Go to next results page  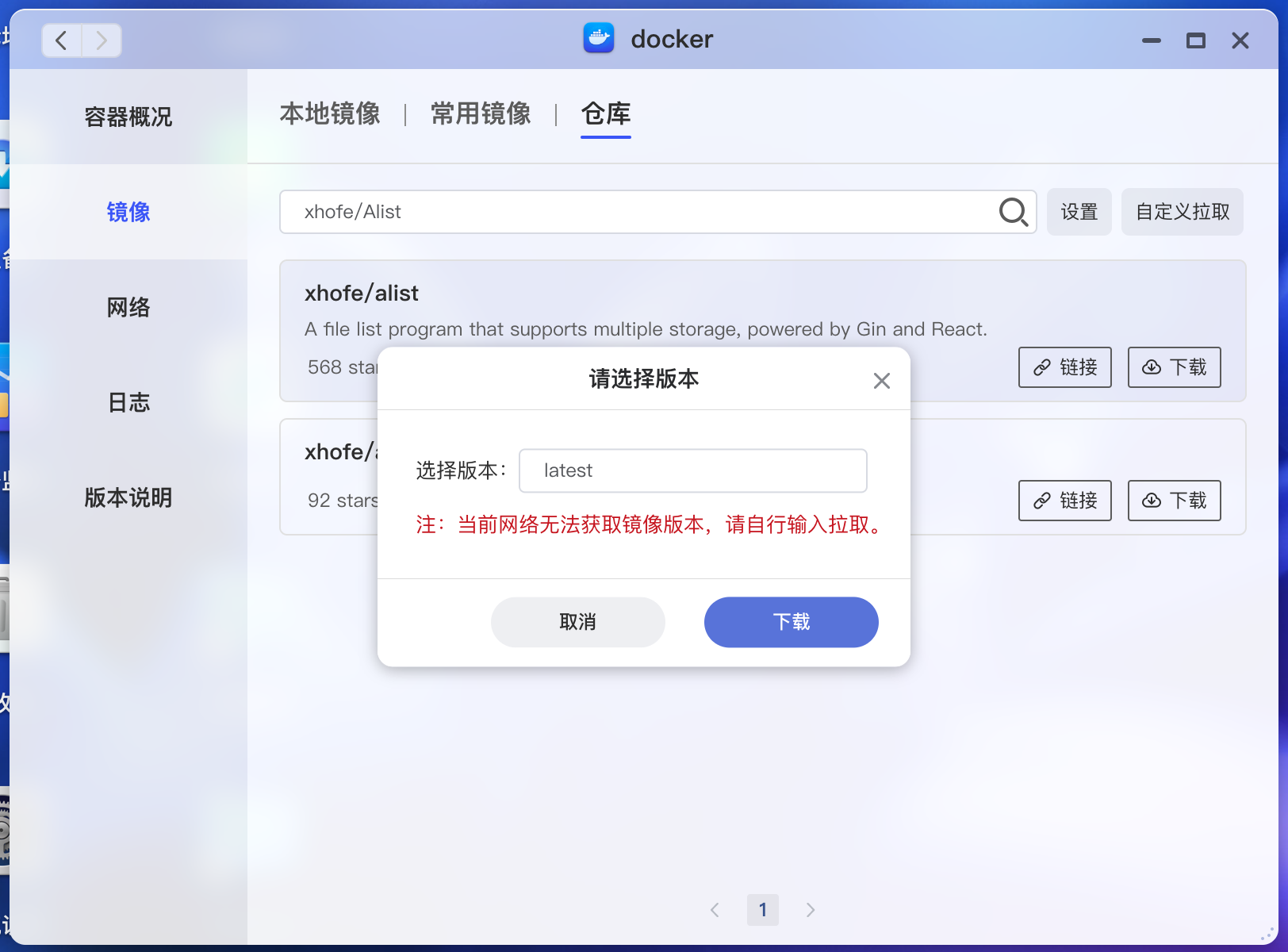pos(810,910)
